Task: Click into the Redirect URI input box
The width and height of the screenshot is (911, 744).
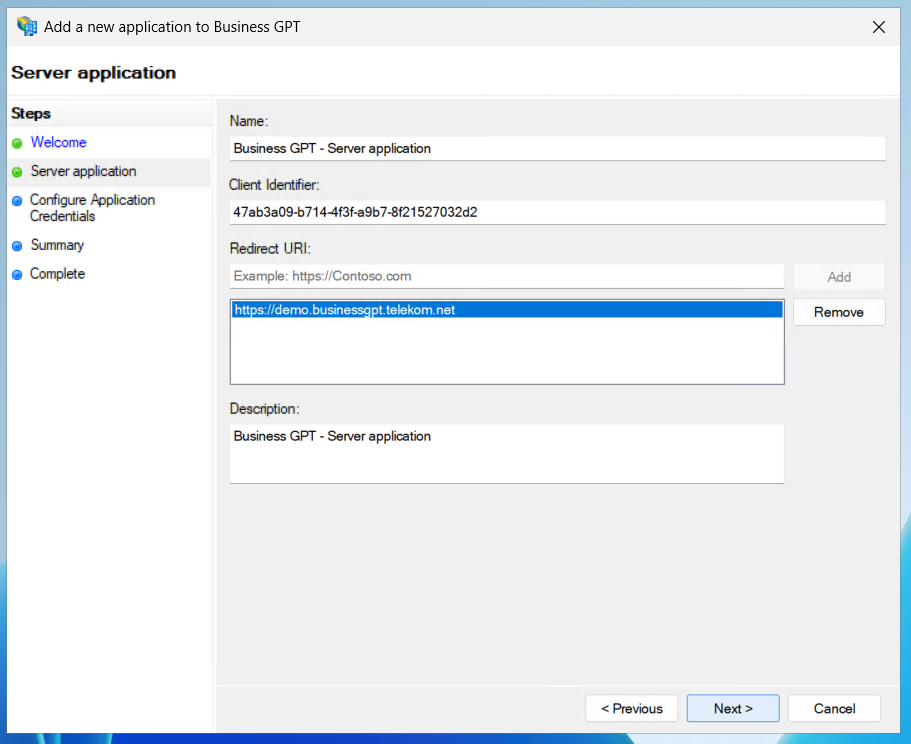Action: point(507,276)
